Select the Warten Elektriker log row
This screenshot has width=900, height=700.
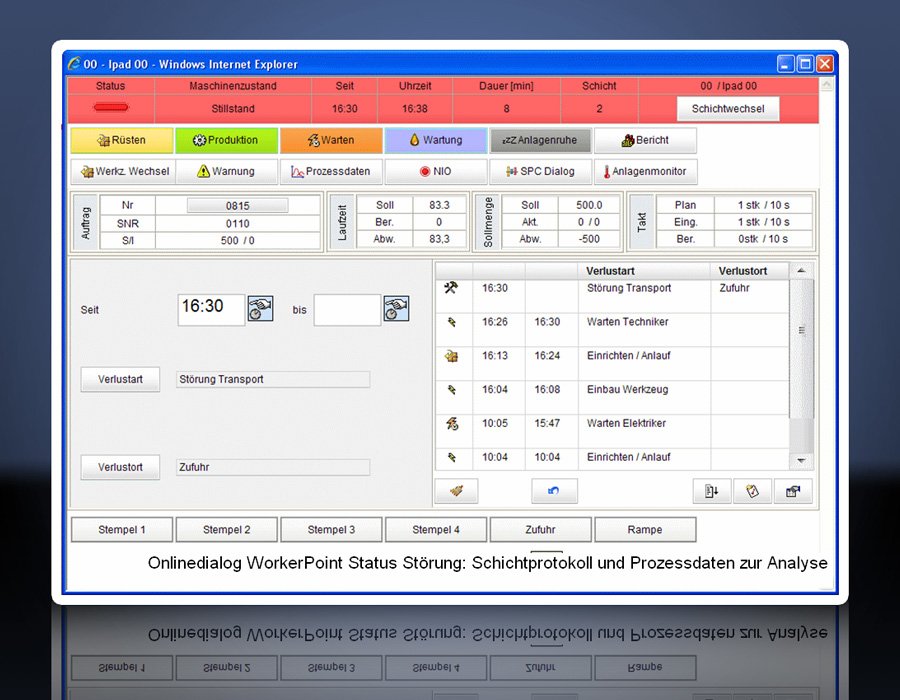(612, 431)
